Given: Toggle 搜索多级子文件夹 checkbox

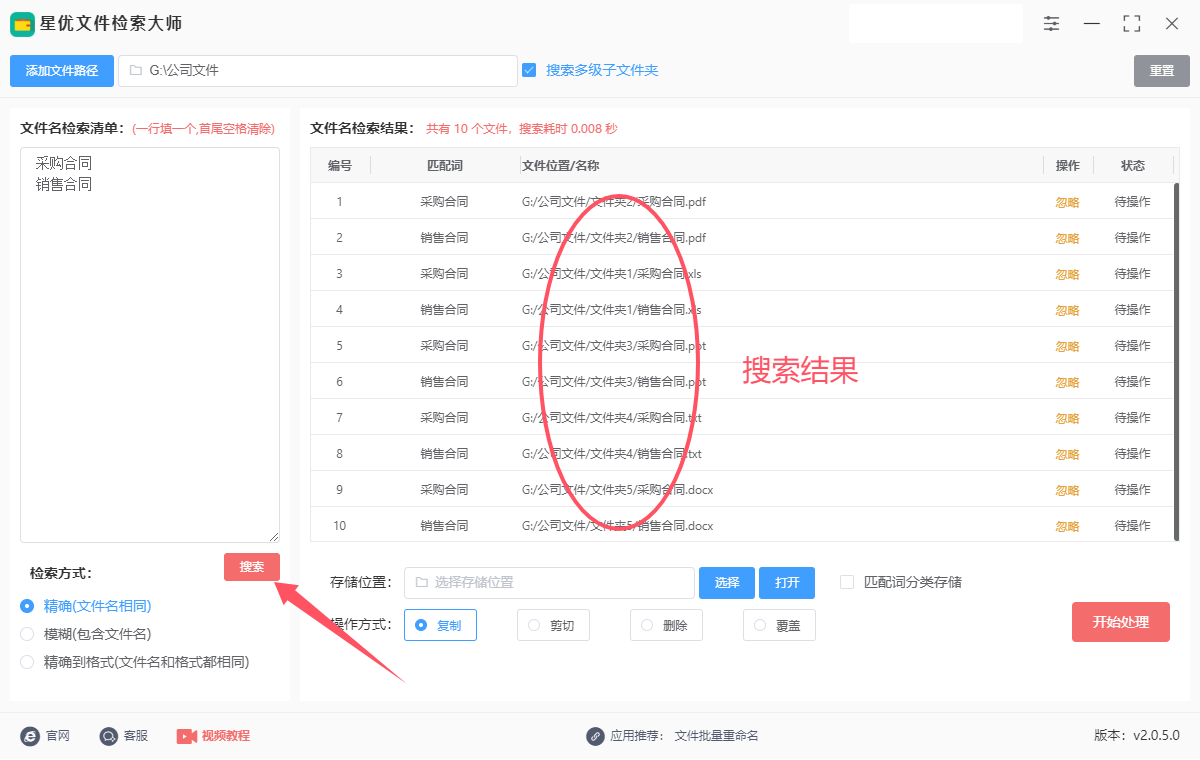Looking at the screenshot, I should [x=530, y=70].
